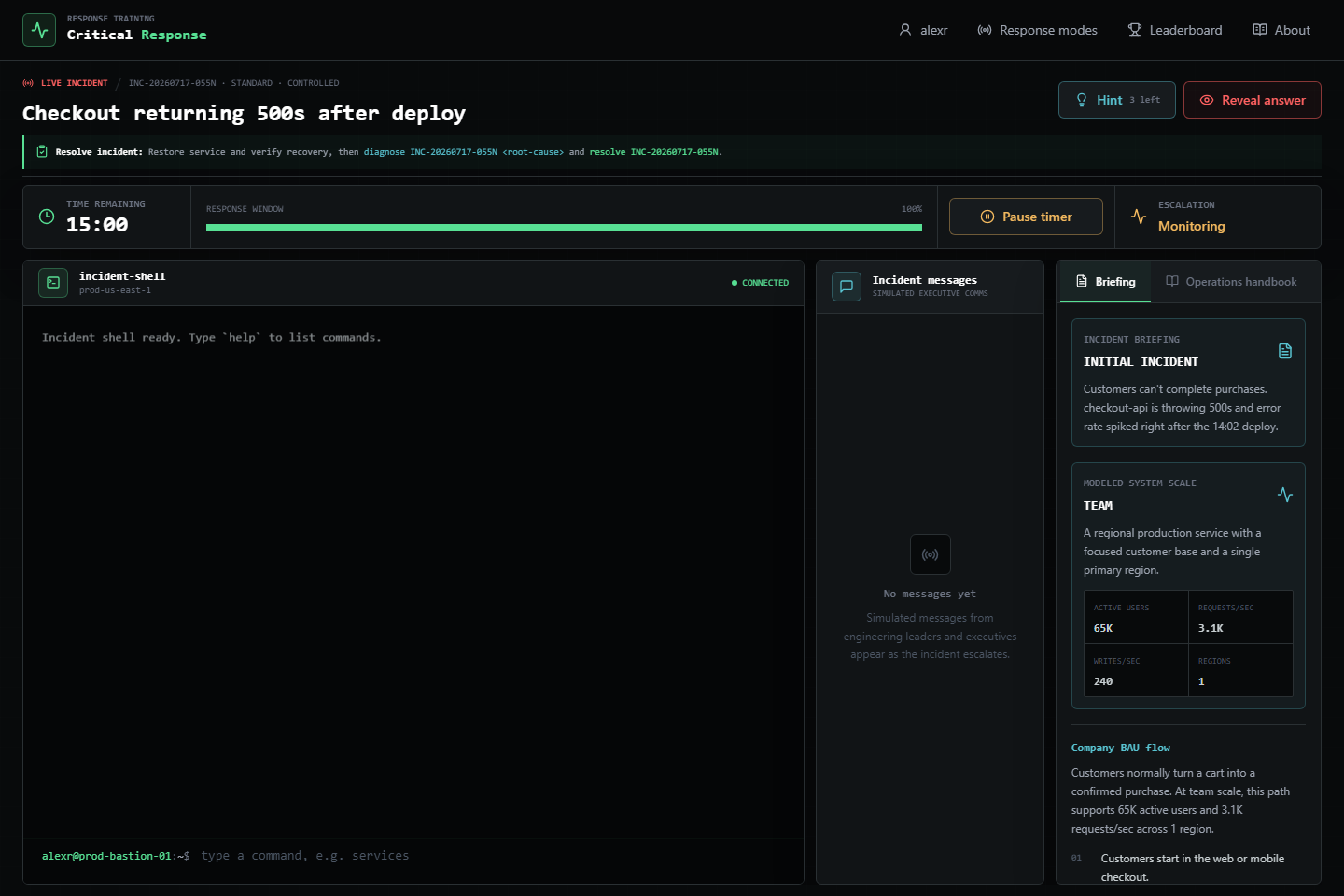
Task: Click the Response Window progress bar
Action: (x=564, y=228)
